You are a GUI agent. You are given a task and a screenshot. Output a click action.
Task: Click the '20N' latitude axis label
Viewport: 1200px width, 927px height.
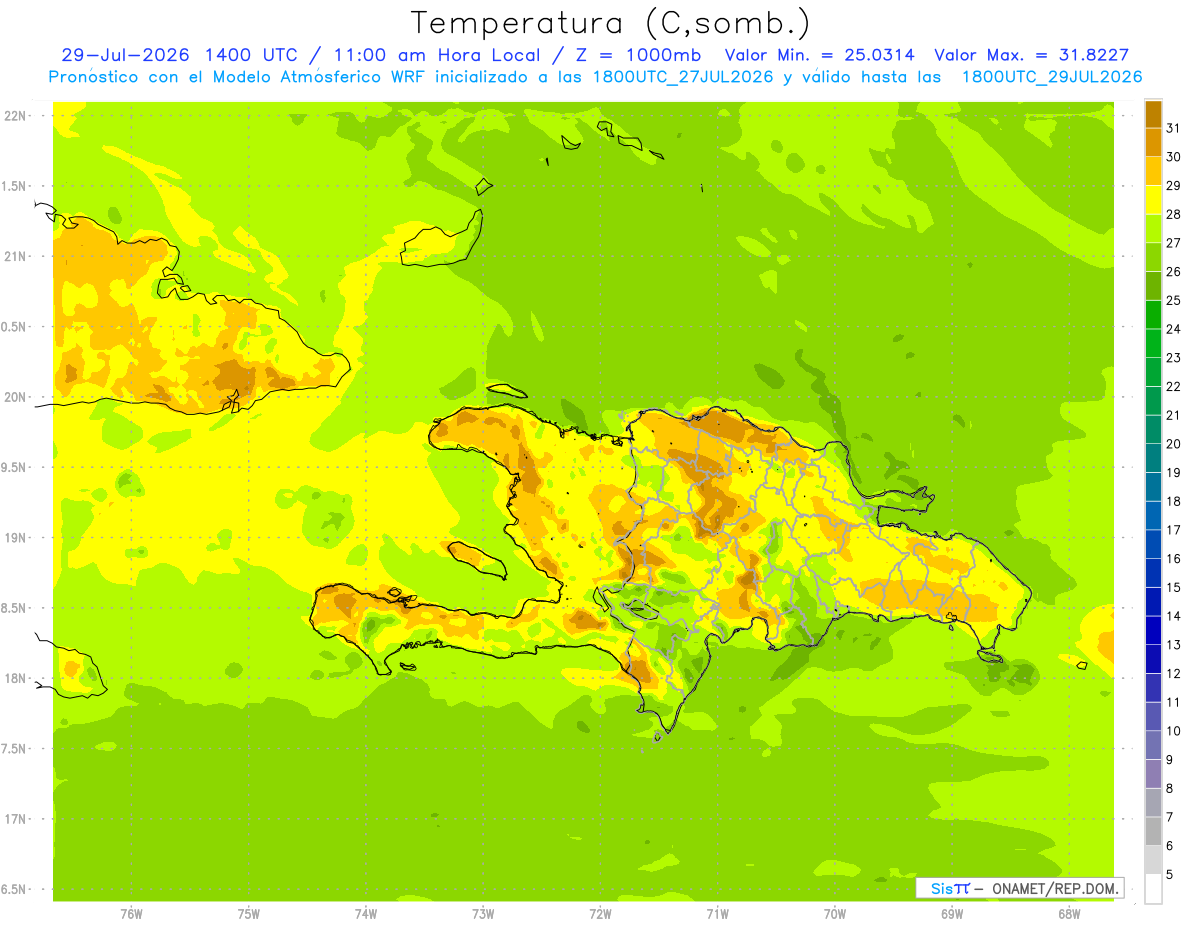[15, 397]
